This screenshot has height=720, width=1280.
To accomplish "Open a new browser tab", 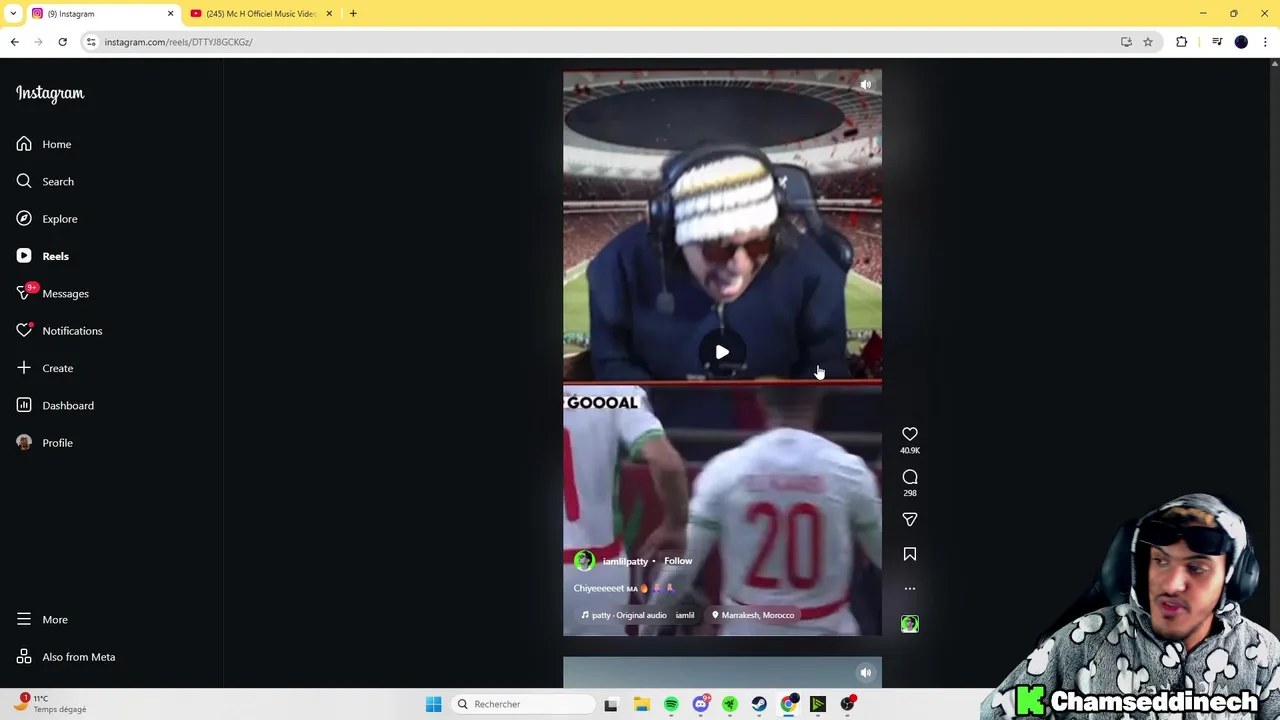I will click(x=353, y=13).
